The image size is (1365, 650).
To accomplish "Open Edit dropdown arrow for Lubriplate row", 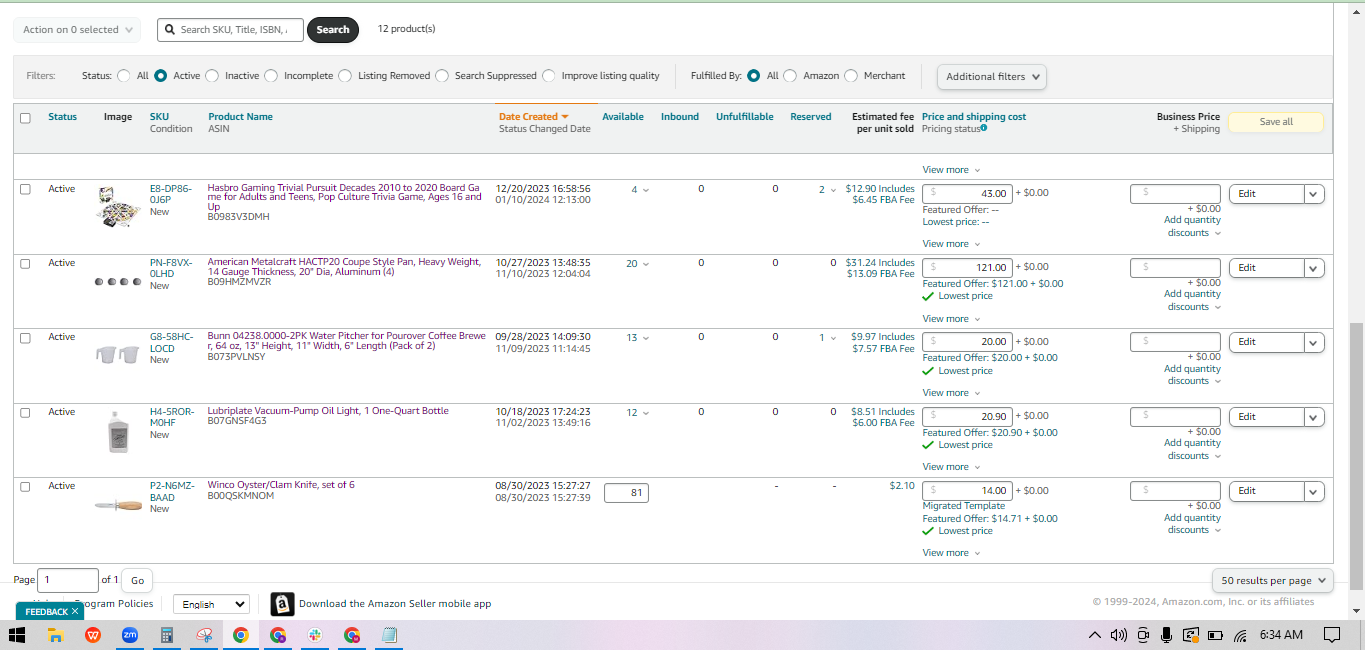I will pyautogui.click(x=1314, y=417).
